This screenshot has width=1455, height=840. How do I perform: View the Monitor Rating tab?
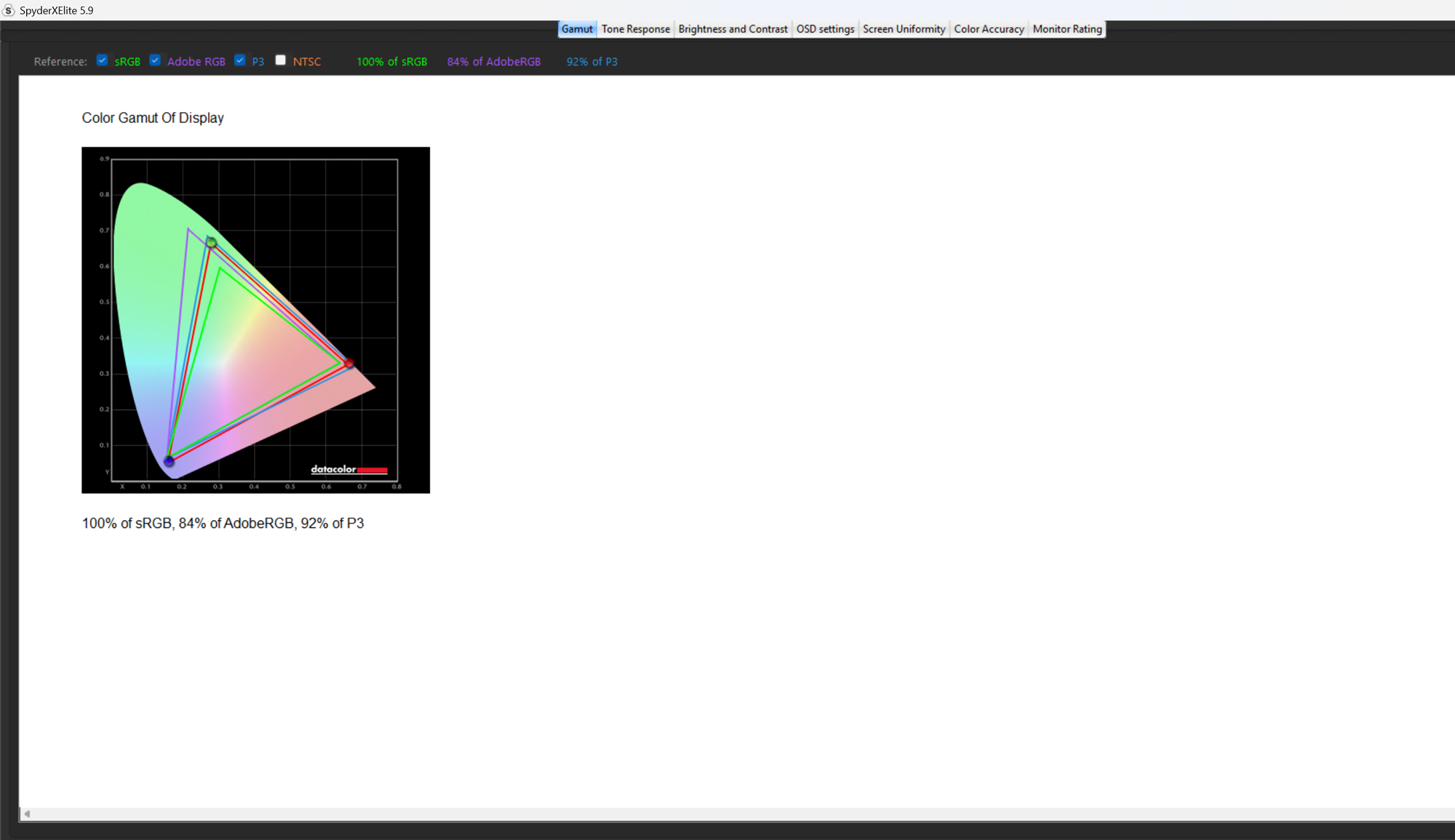(x=1067, y=29)
